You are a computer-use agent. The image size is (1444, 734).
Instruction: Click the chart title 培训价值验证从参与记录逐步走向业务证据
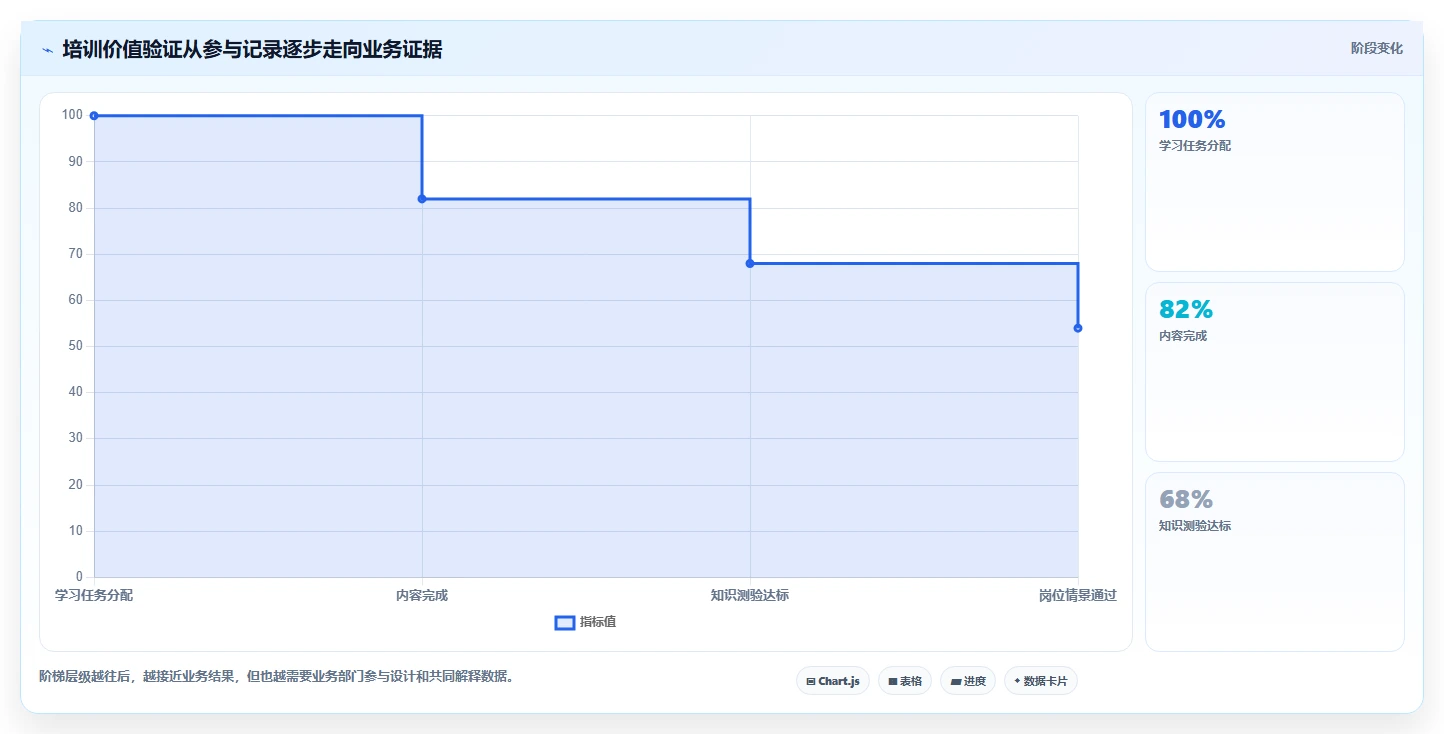click(x=252, y=50)
